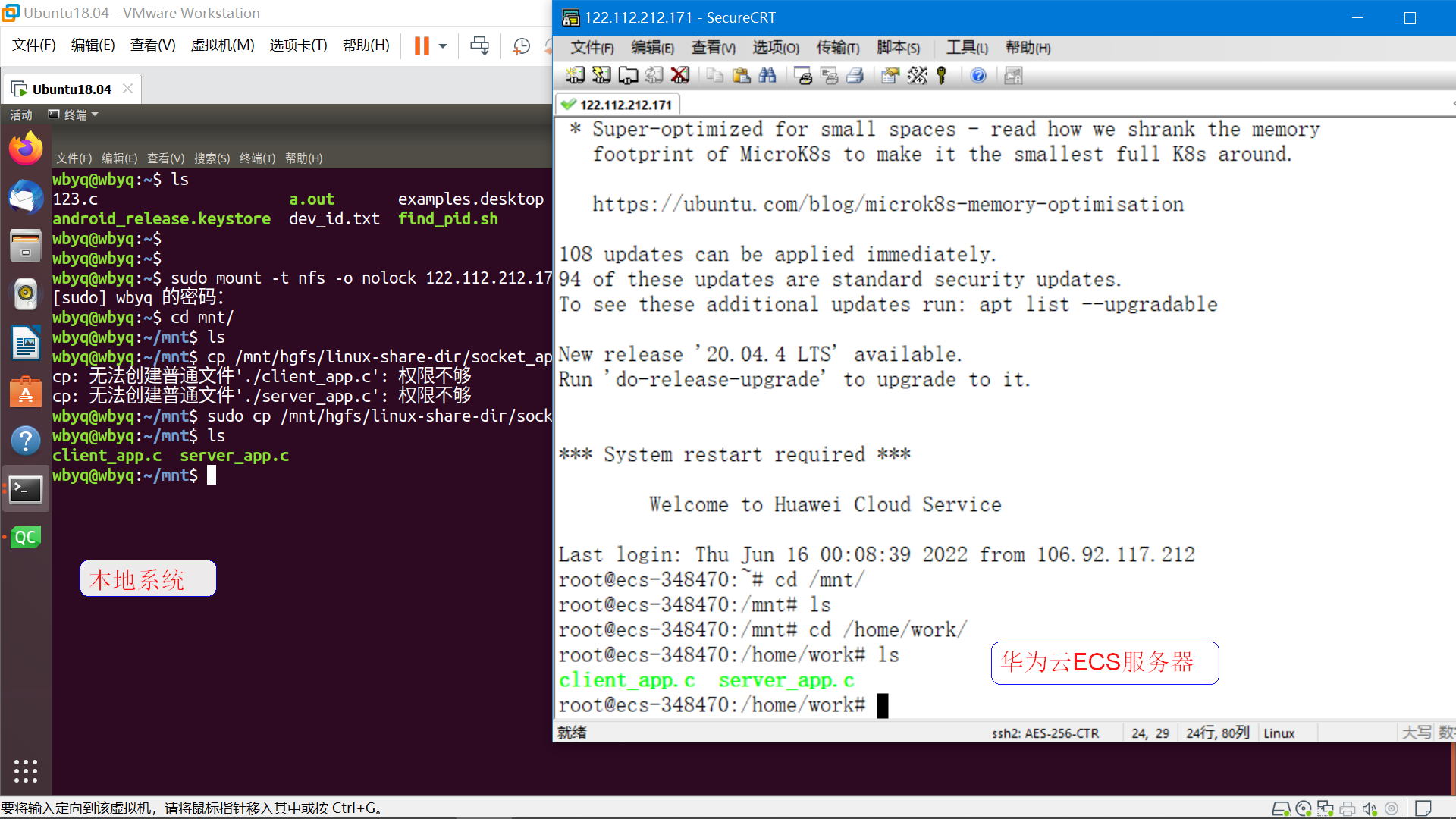The height and width of the screenshot is (819, 1456).
Task: Click the Find binoculars icon
Action: pyautogui.click(x=767, y=75)
